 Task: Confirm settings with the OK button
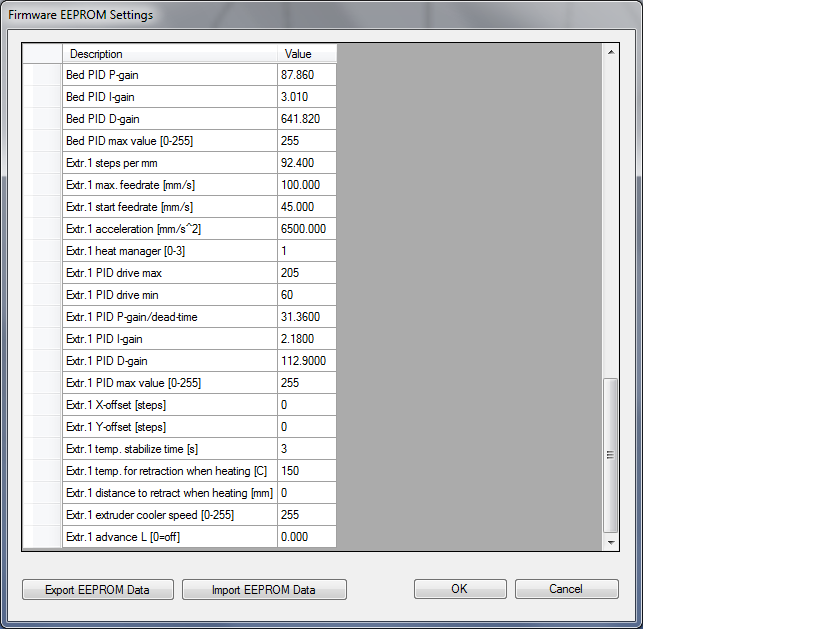coord(459,589)
